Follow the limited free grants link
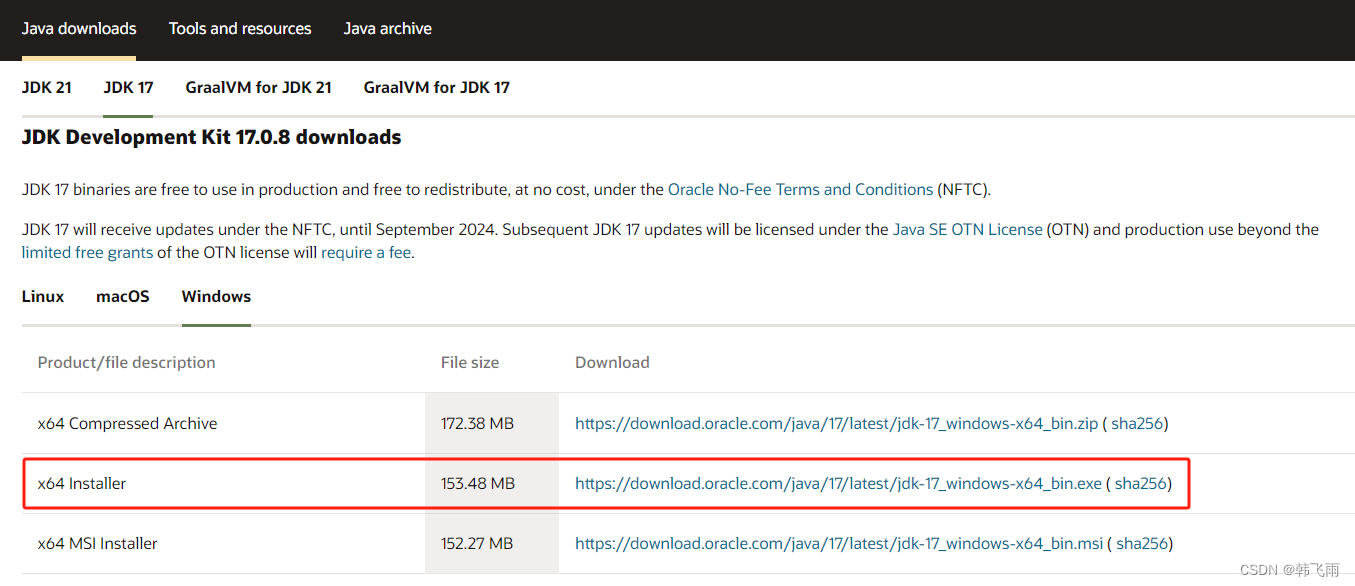Viewport: 1355px width, 586px height. coord(87,253)
